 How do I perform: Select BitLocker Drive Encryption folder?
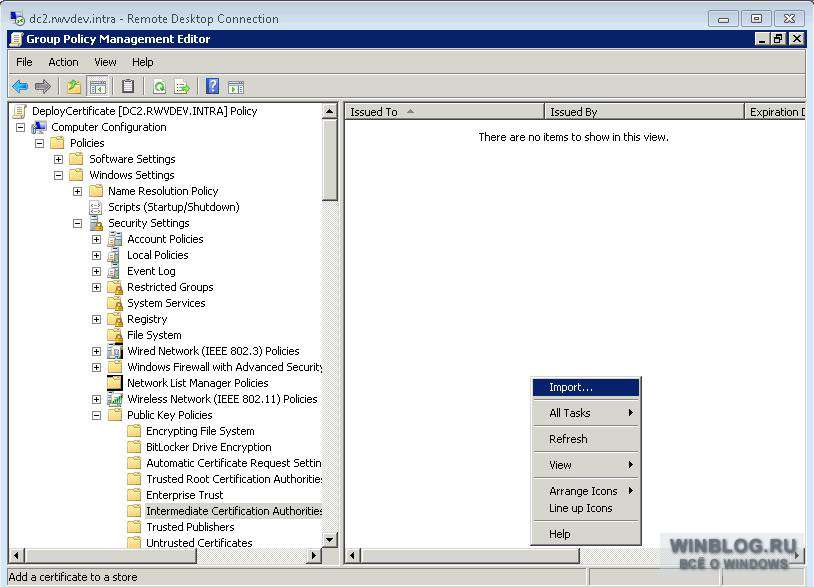click(209, 447)
